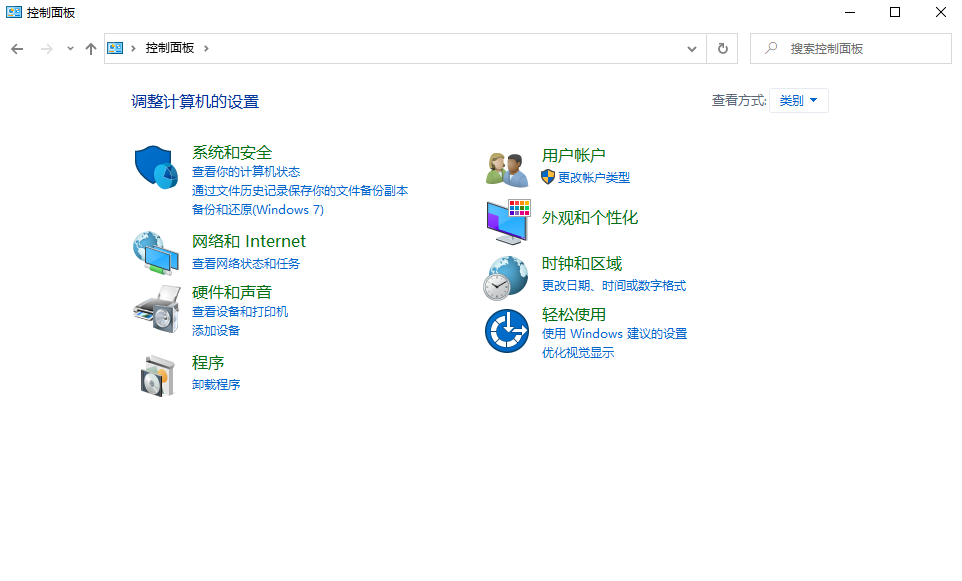Click the 控制面板 breadcrumb in address bar
This screenshot has width=962, height=581.
pyautogui.click(x=169, y=48)
